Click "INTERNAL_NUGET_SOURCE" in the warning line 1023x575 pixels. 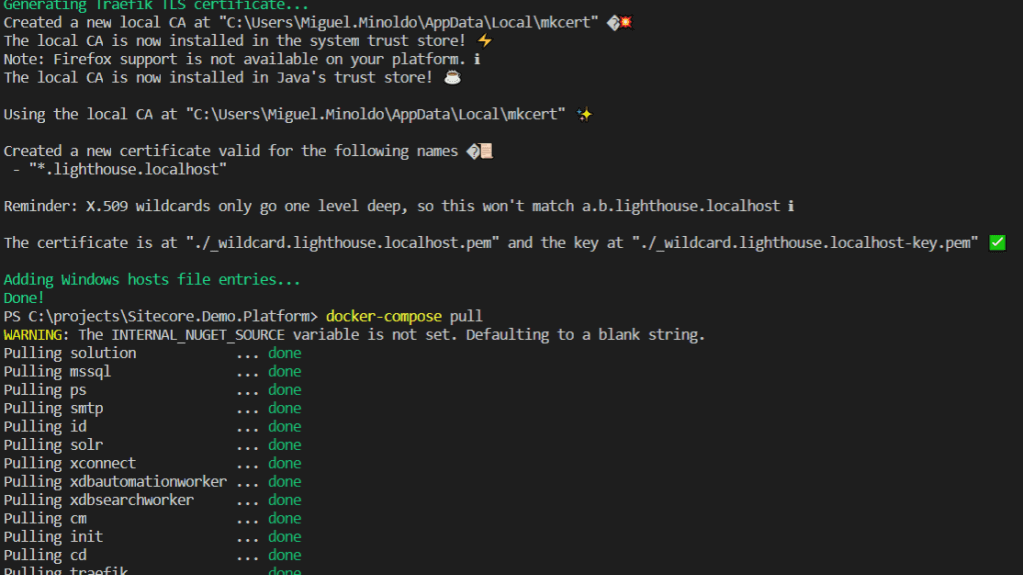pos(198,335)
